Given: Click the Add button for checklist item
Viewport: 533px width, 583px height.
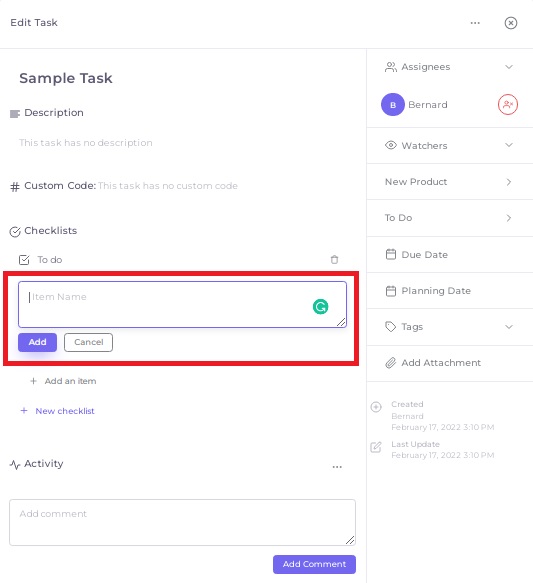Looking at the screenshot, I should pos(38,342).
